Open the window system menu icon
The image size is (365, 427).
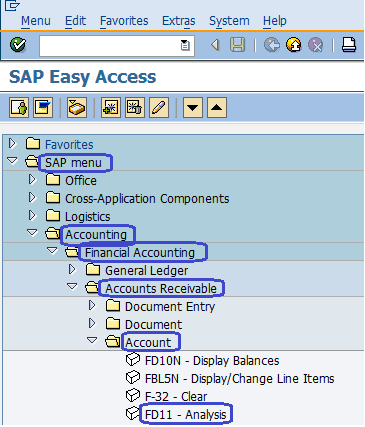12,5
